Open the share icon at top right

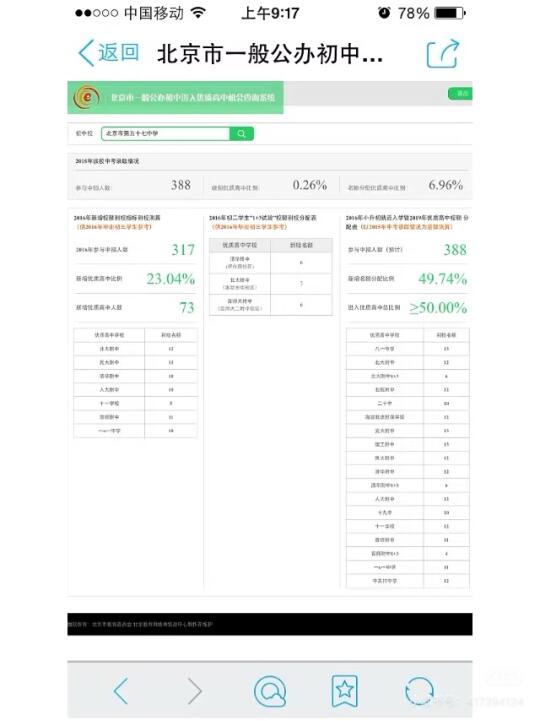442,54
